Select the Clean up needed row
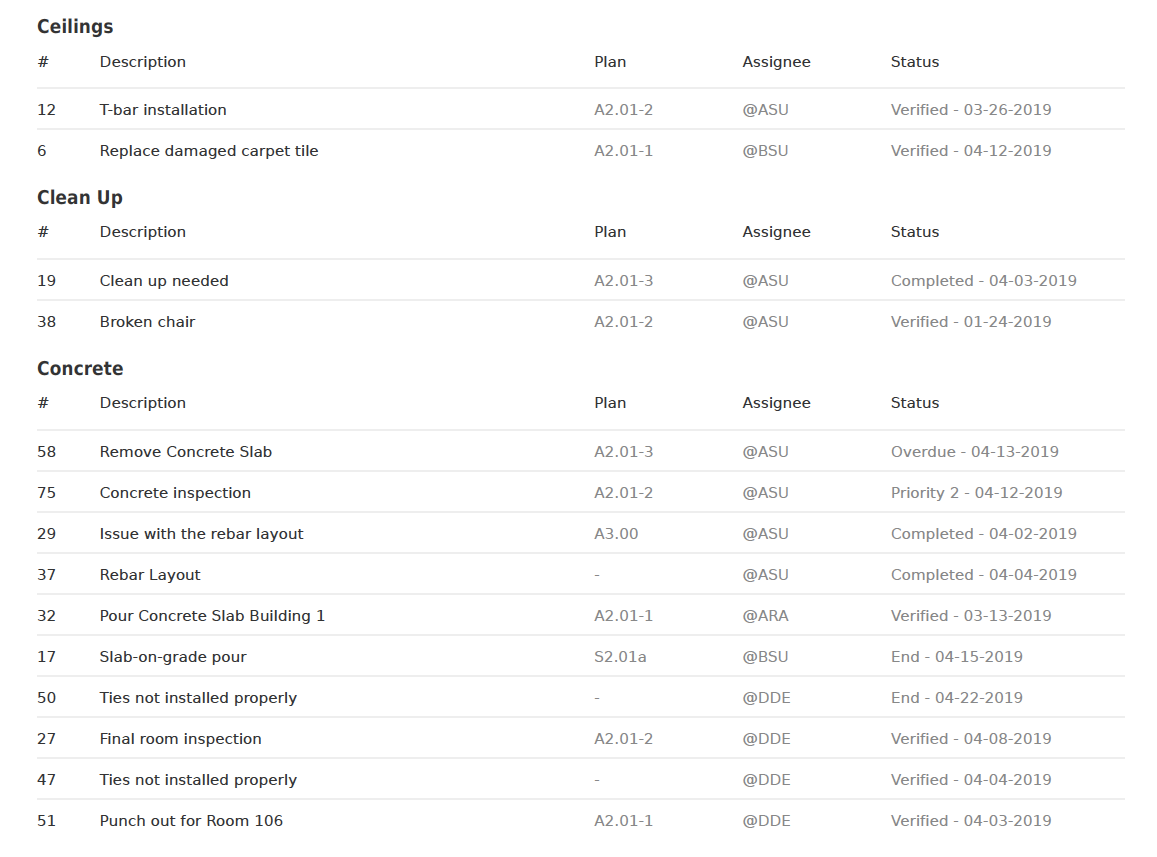 164,281
